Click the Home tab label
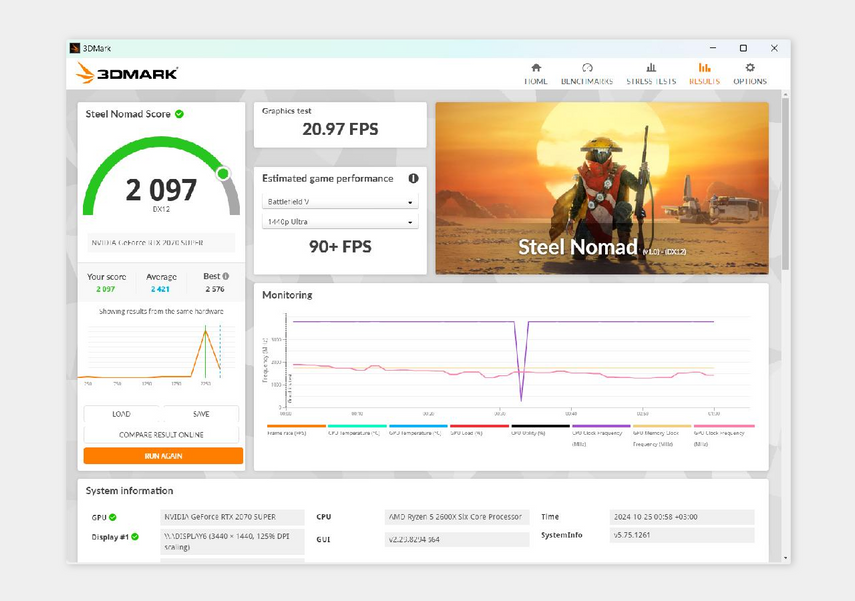The width and height of the screenshot is (855, 601). click(x=535, y=81)
